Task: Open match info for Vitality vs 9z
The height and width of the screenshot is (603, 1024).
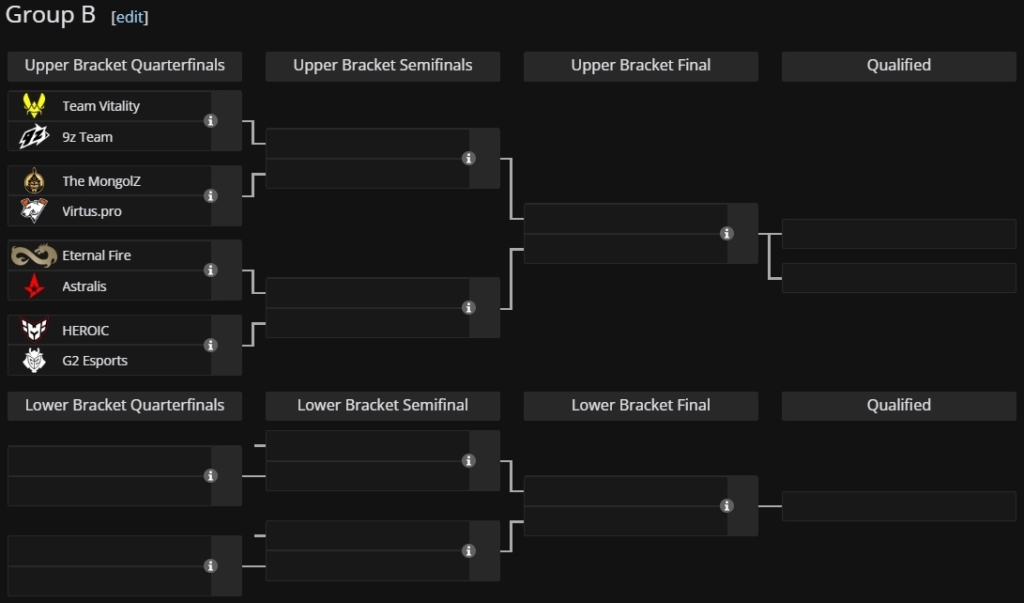Action: [210, 121]
